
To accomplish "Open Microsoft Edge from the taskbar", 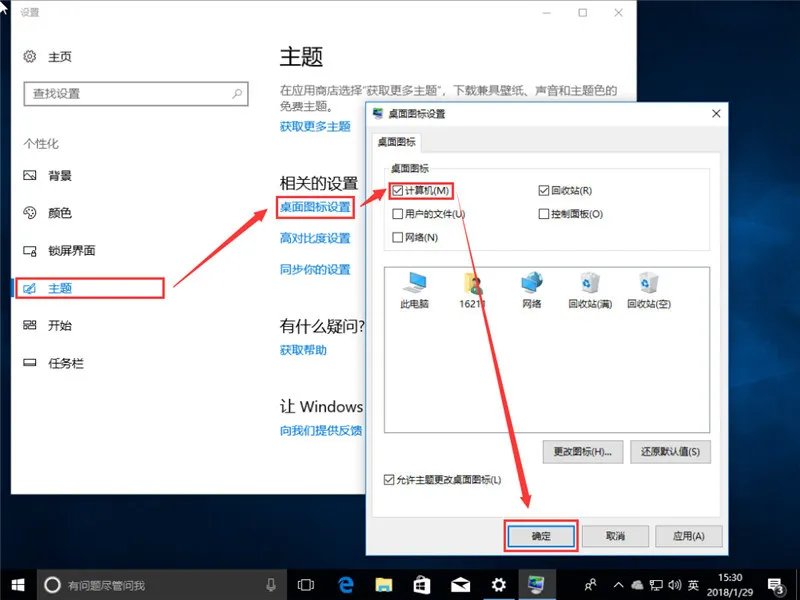I will click(346, 583).
